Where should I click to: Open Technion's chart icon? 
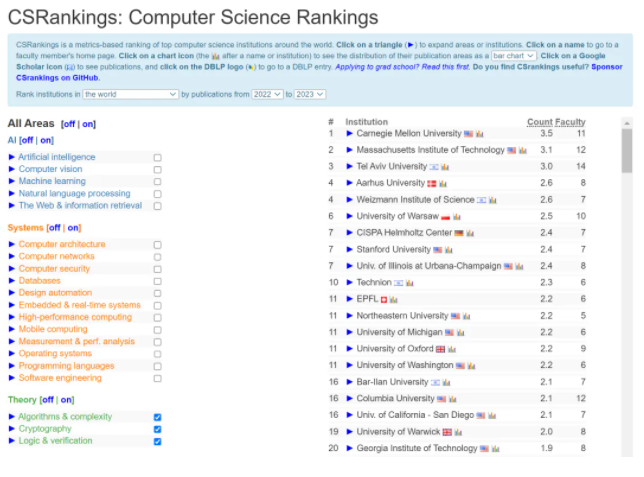(409, 283)
